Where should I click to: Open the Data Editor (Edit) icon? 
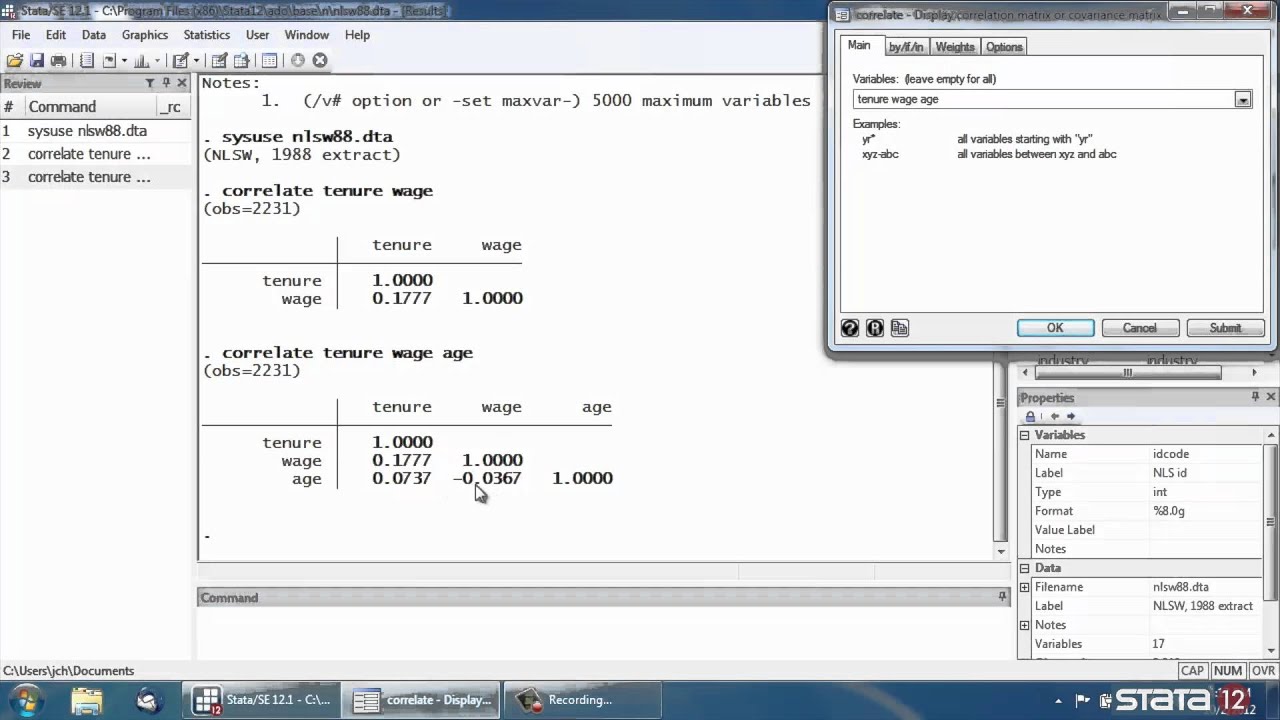[x=219, y=60]
